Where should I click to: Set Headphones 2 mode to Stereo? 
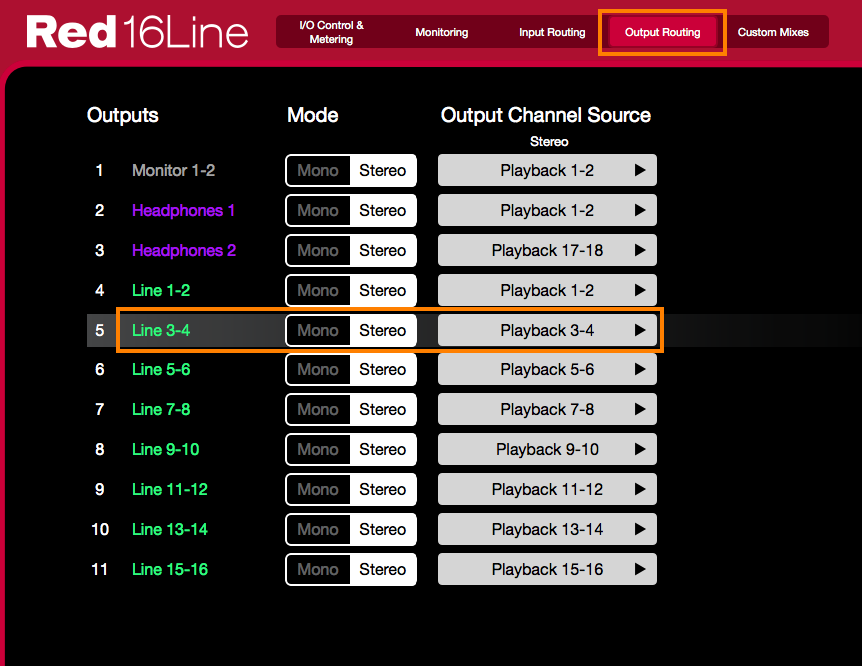pyautogui.click(x=383, y=250)
